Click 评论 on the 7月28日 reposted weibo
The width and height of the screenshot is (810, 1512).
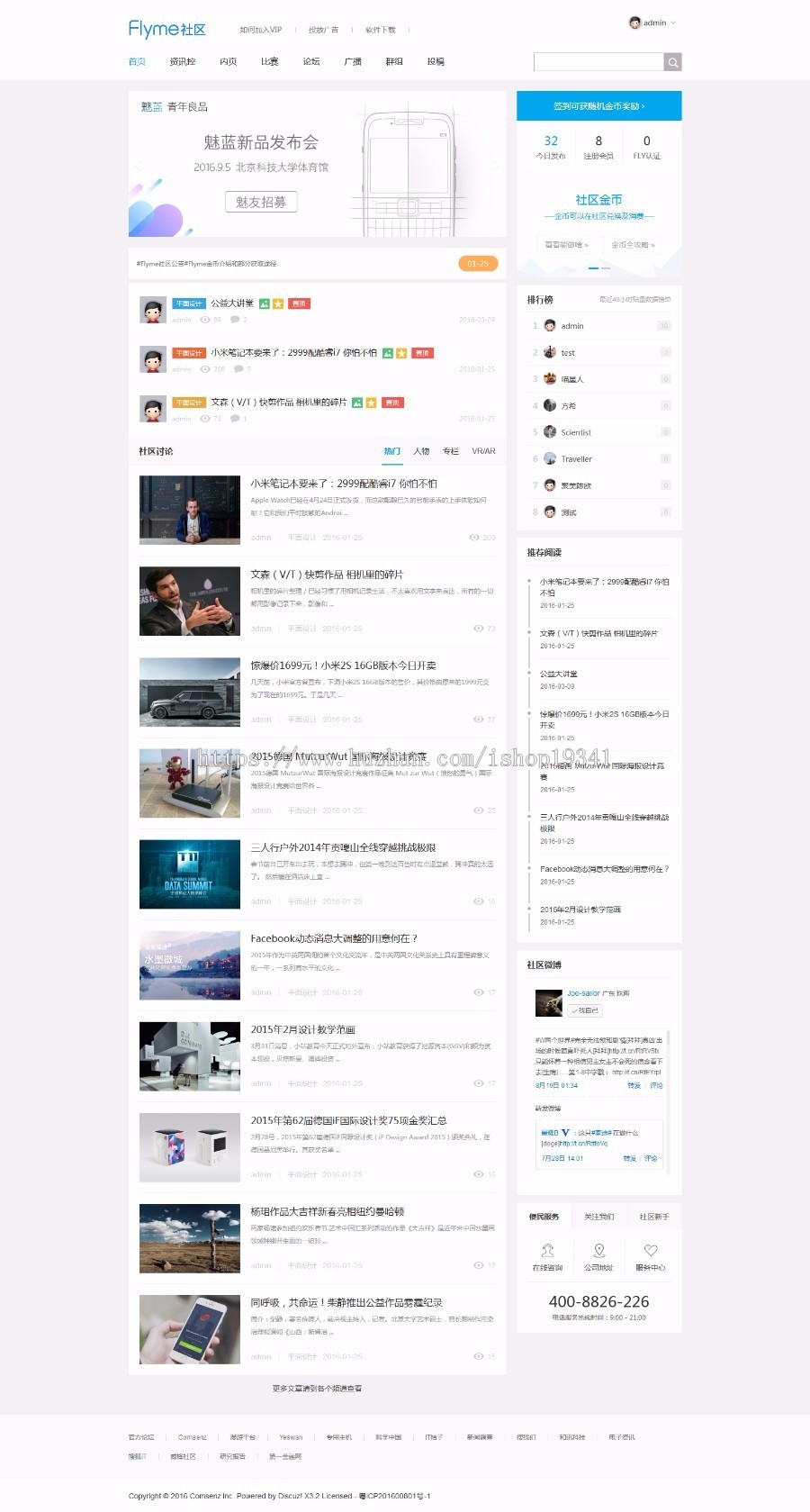pos(651,1158)
